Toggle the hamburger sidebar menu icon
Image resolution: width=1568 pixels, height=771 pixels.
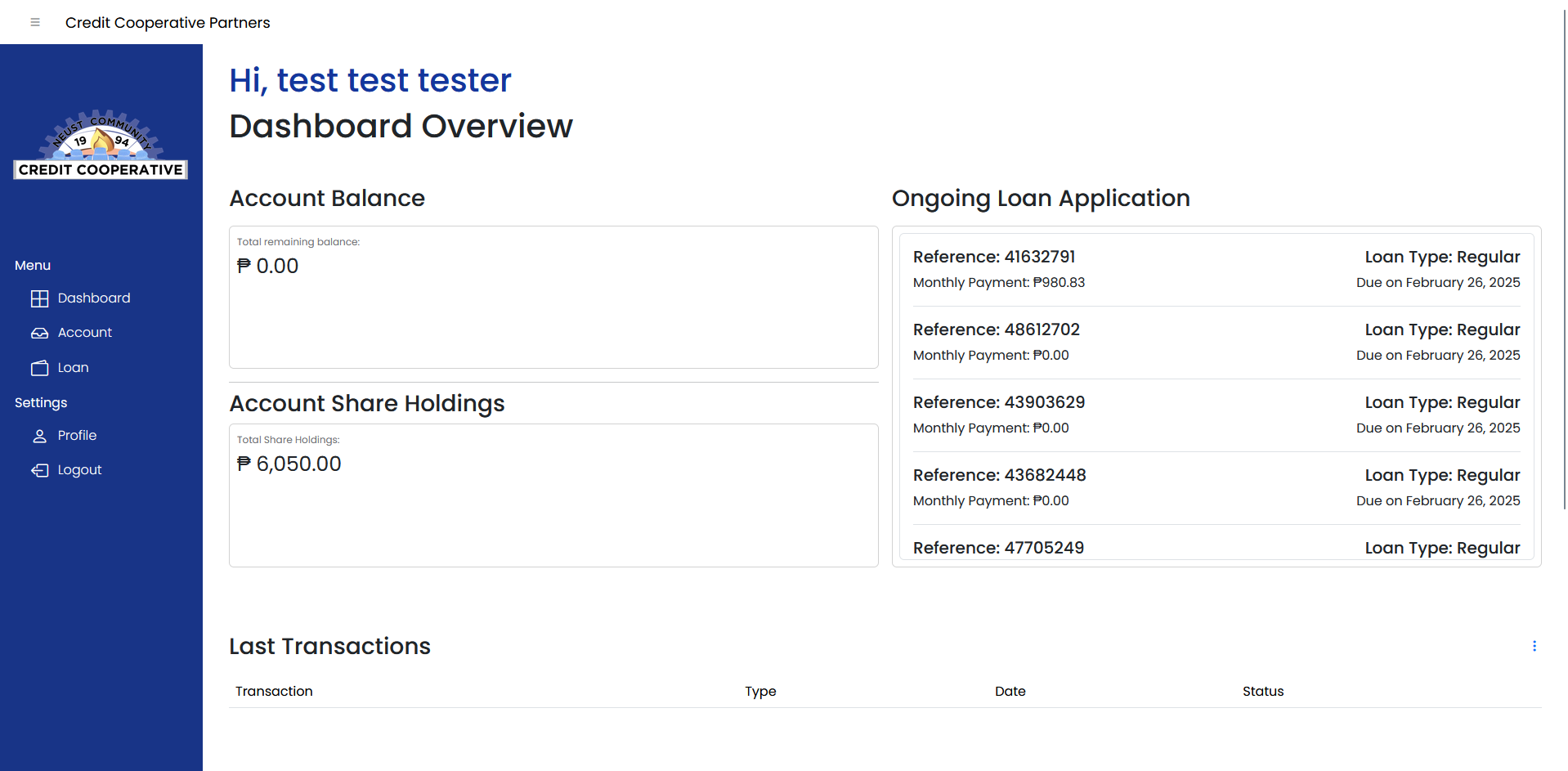point(35,22)
